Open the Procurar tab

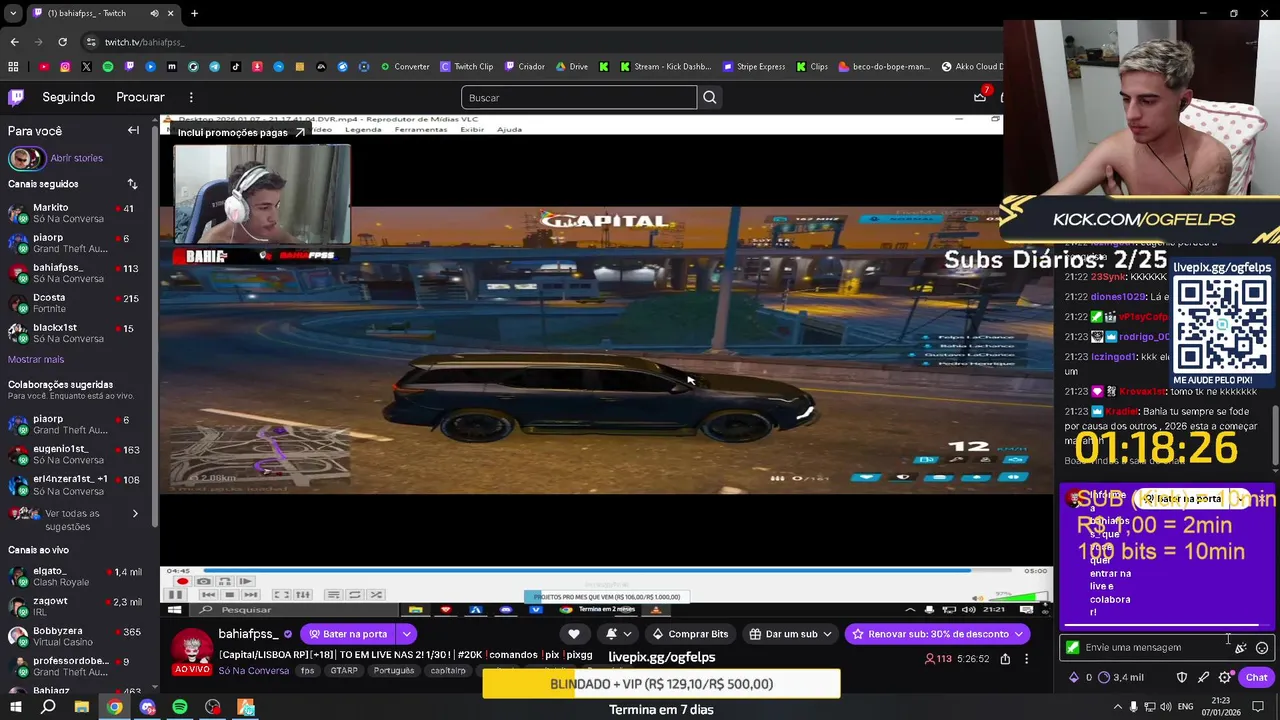(x=140, y=97)
